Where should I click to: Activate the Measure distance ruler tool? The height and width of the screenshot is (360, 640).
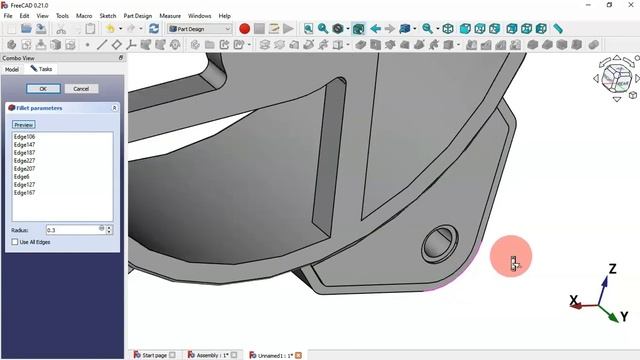pos(558,29)
